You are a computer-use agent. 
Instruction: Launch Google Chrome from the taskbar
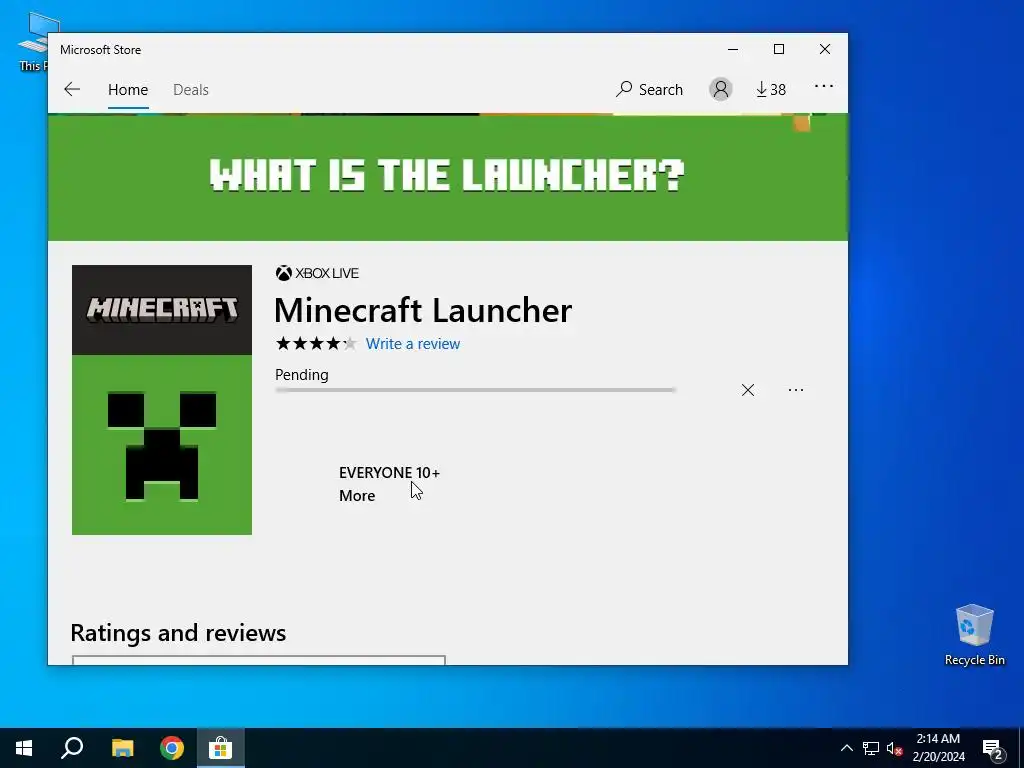tap(172, 748)
